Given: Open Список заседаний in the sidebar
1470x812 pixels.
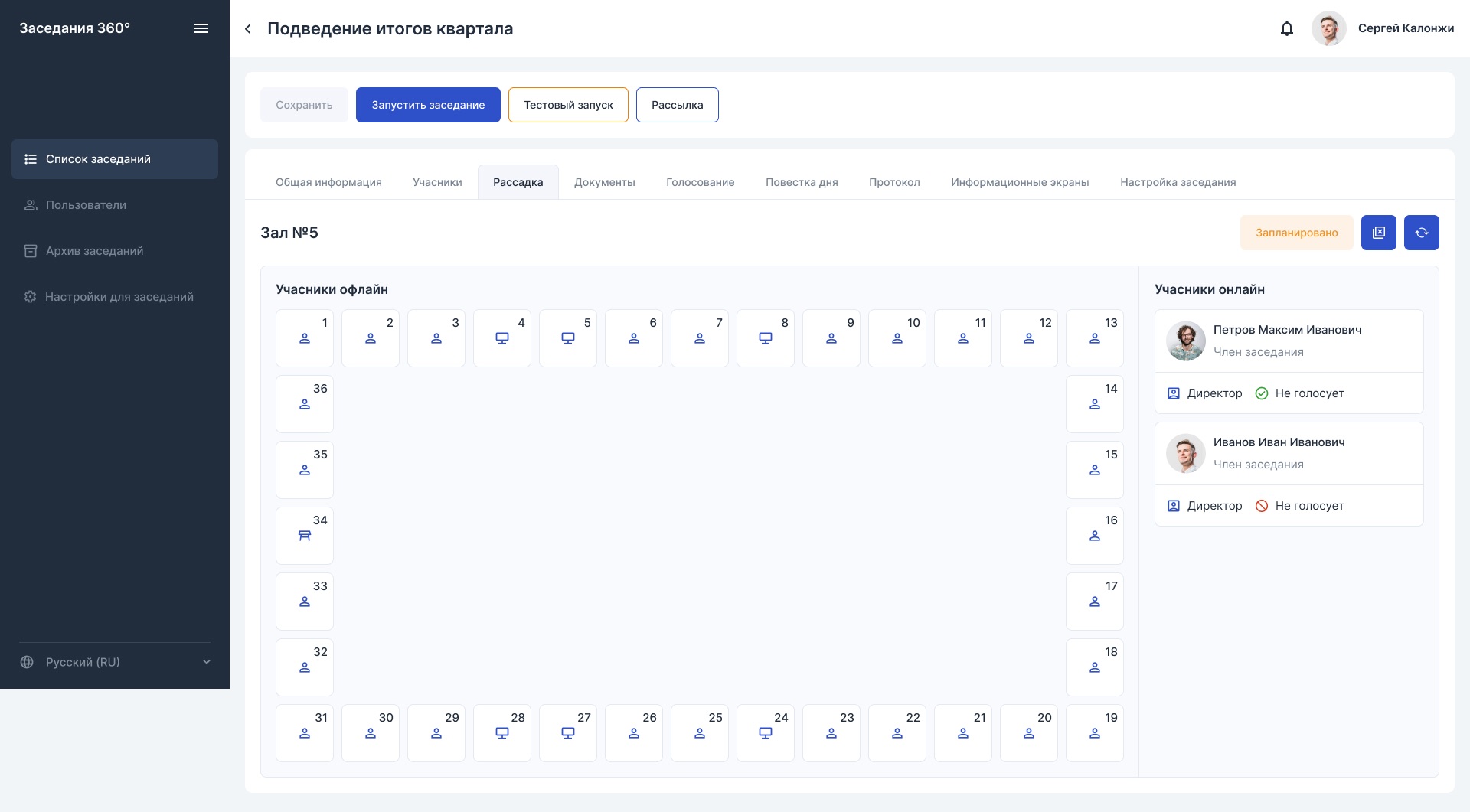Looking at the screenshot, I should point(115,159).
